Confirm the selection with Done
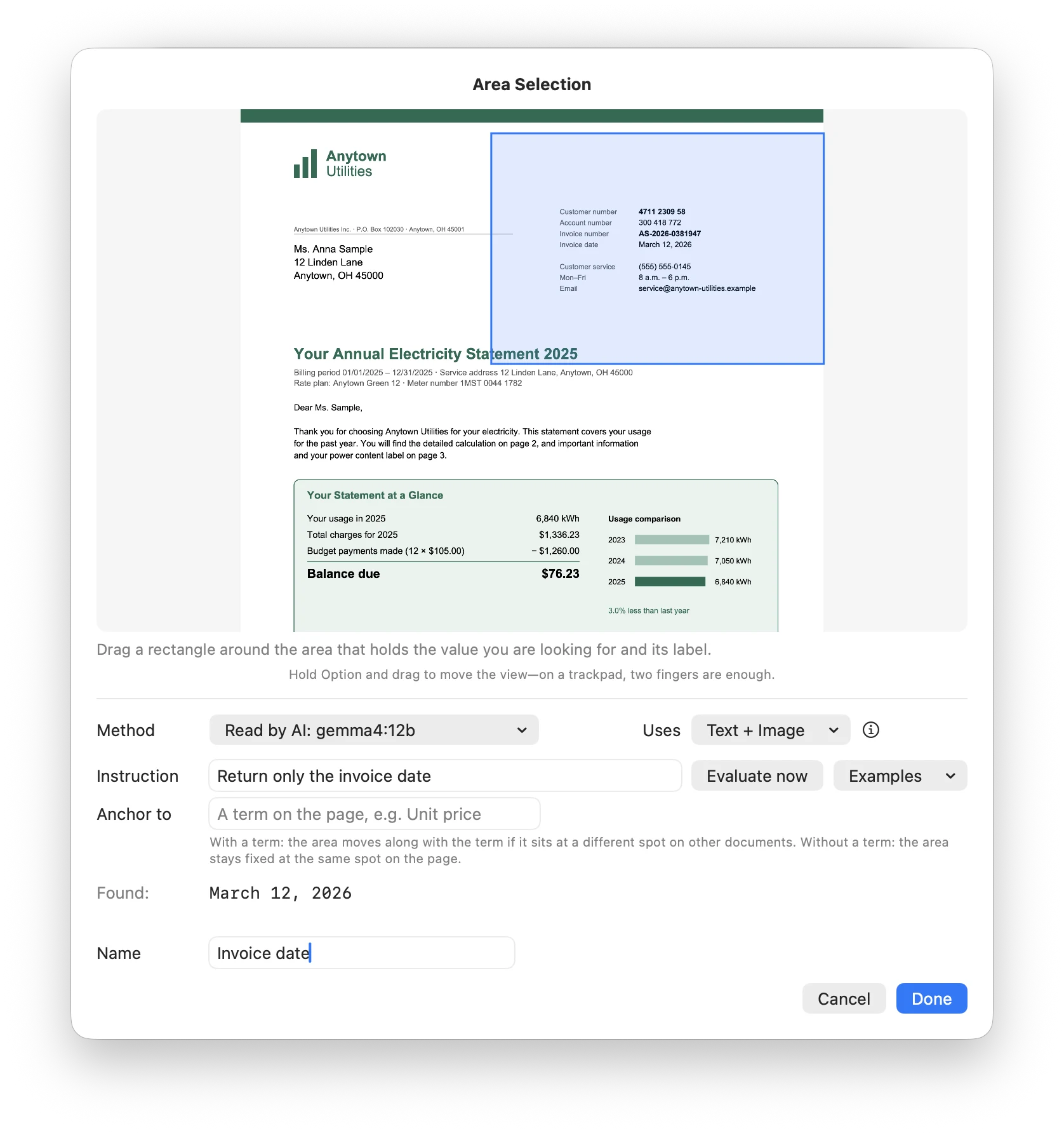This screenshot has width=1064, height=1133. [x=931, y=998]
